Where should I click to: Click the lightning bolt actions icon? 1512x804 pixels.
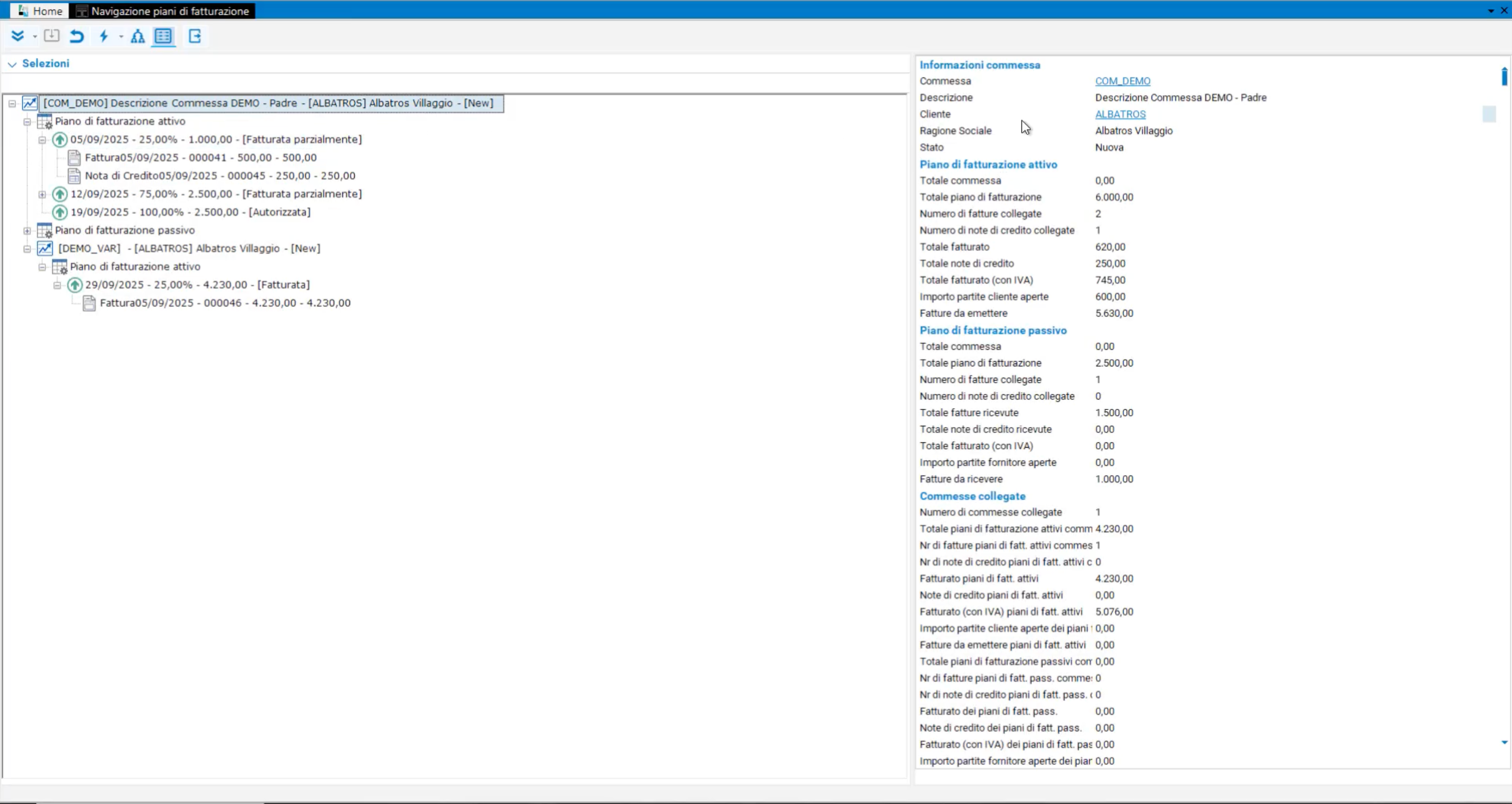(104, 37)
